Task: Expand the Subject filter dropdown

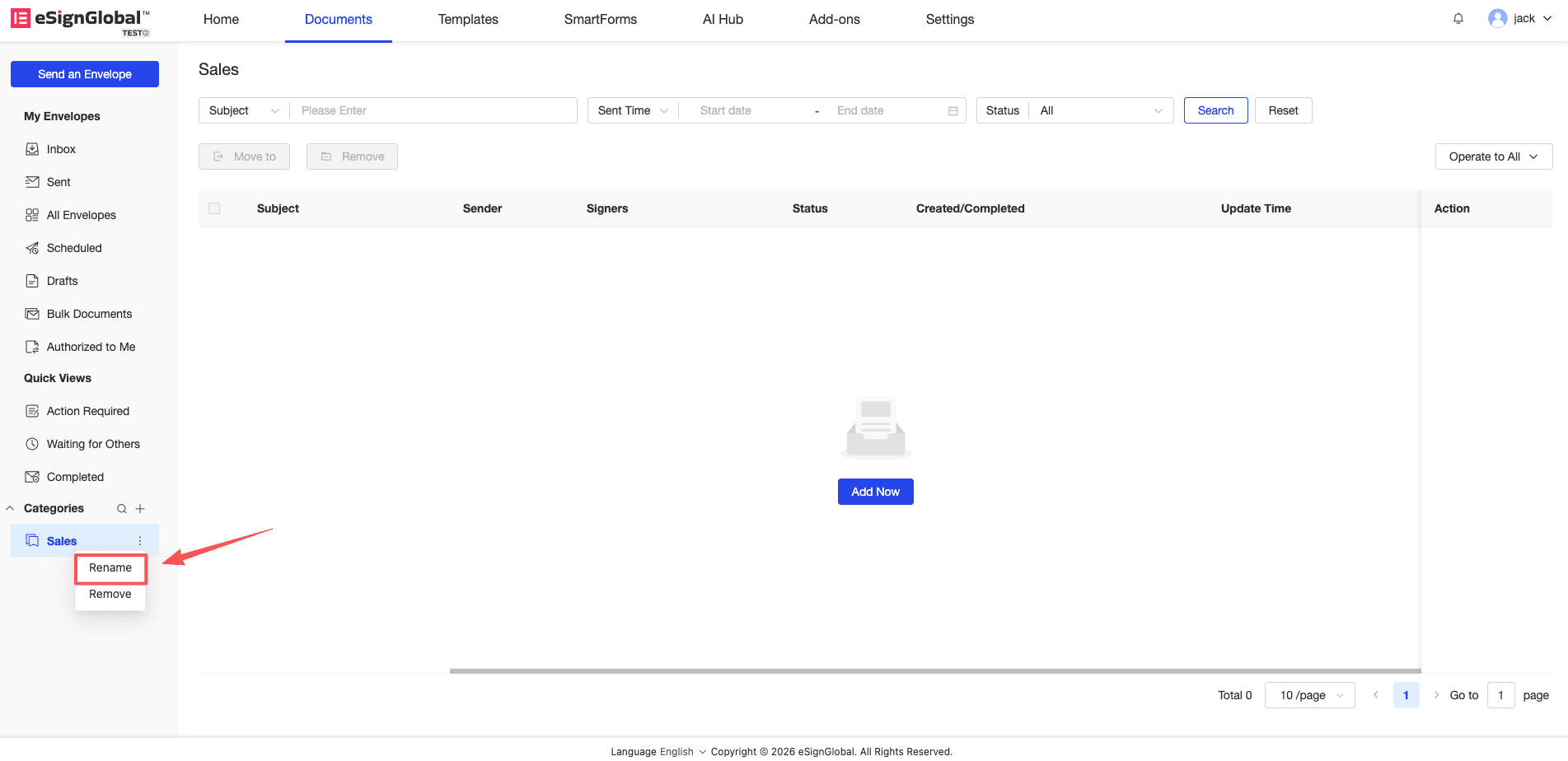Action: [244, 110]
